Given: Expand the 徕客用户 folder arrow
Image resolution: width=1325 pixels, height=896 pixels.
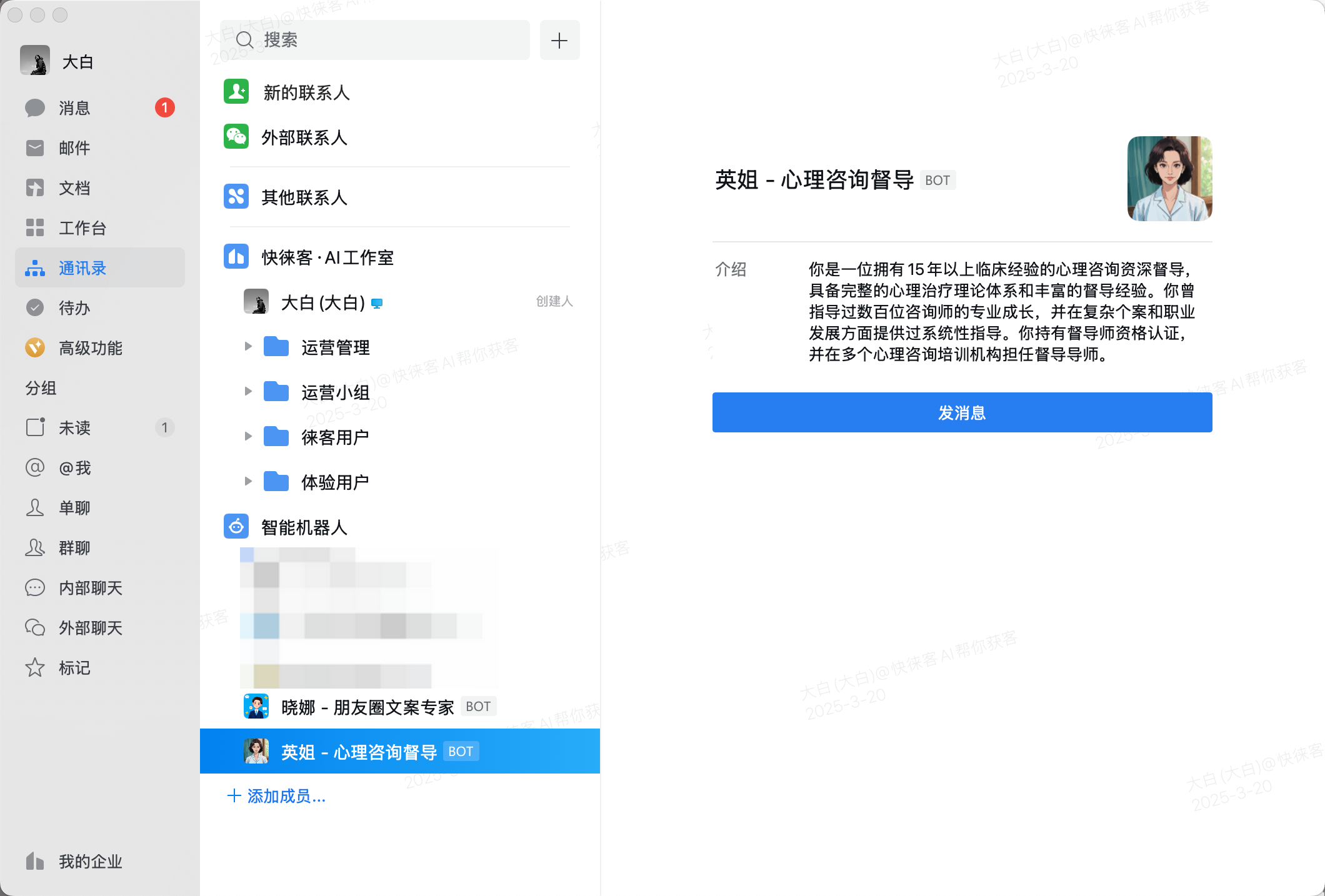Looking at the screenshot, I should pyautogui.click(x=248, y=437).
